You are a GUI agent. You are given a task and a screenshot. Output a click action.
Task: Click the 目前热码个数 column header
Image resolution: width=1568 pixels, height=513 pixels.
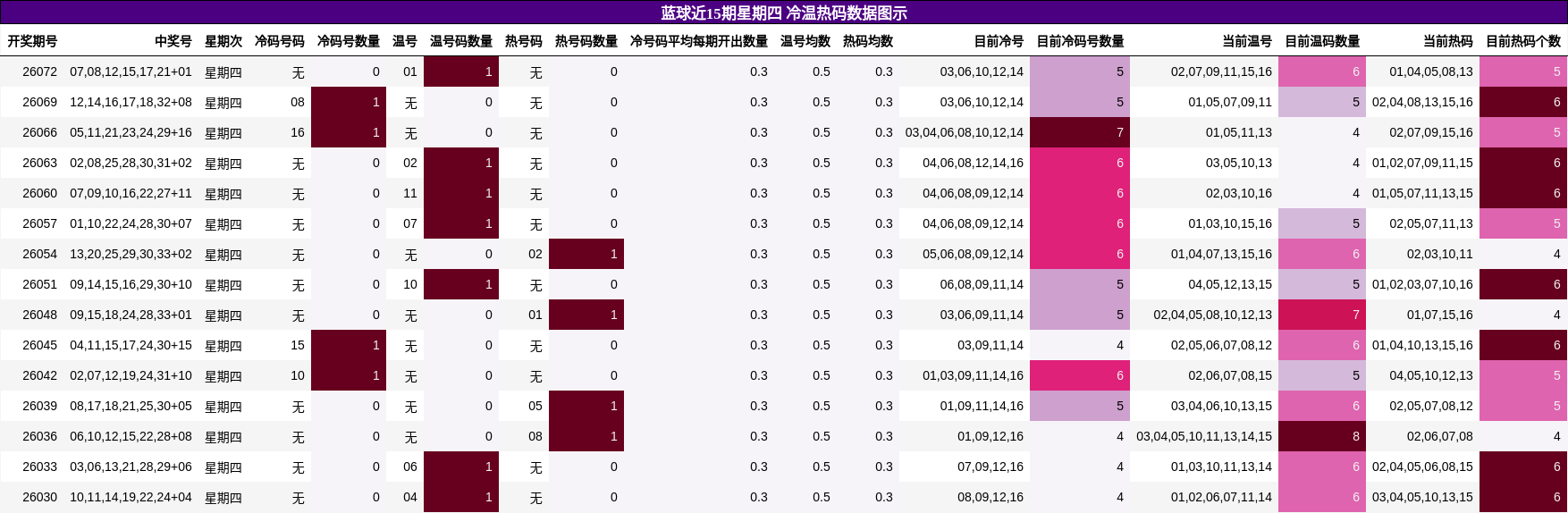pos(1523,41)
